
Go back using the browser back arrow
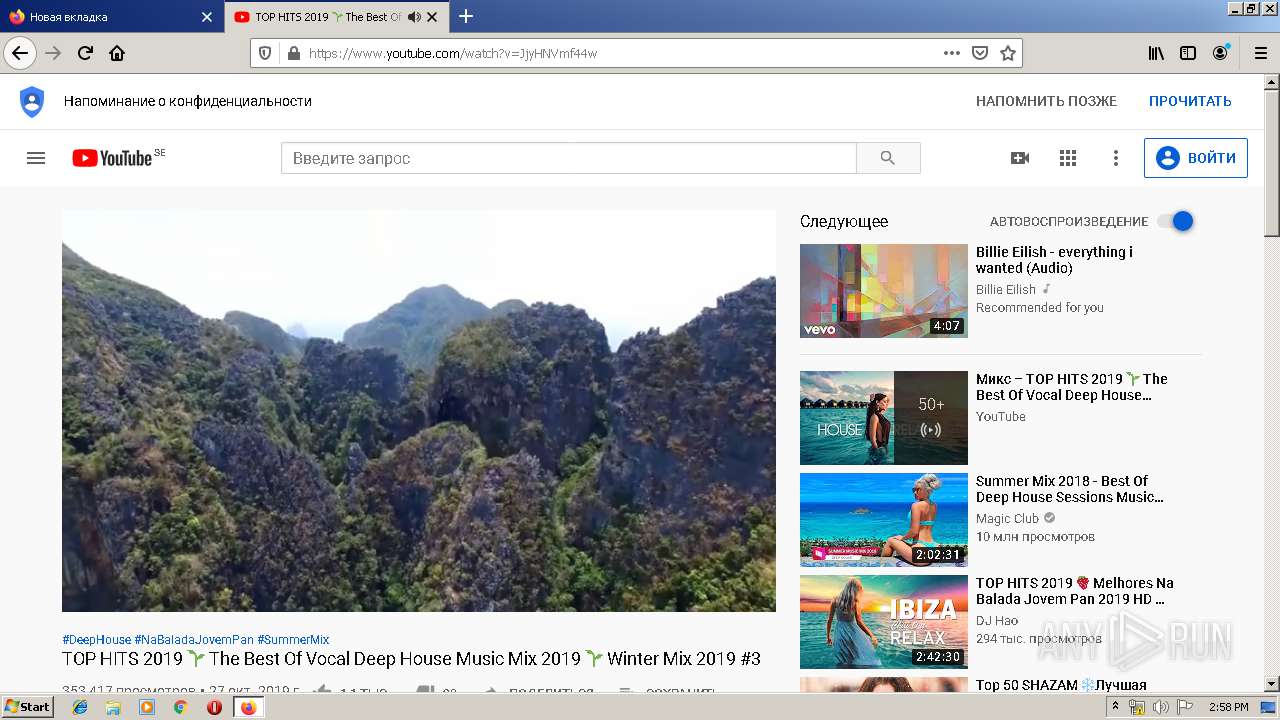[x=21, y=53]
